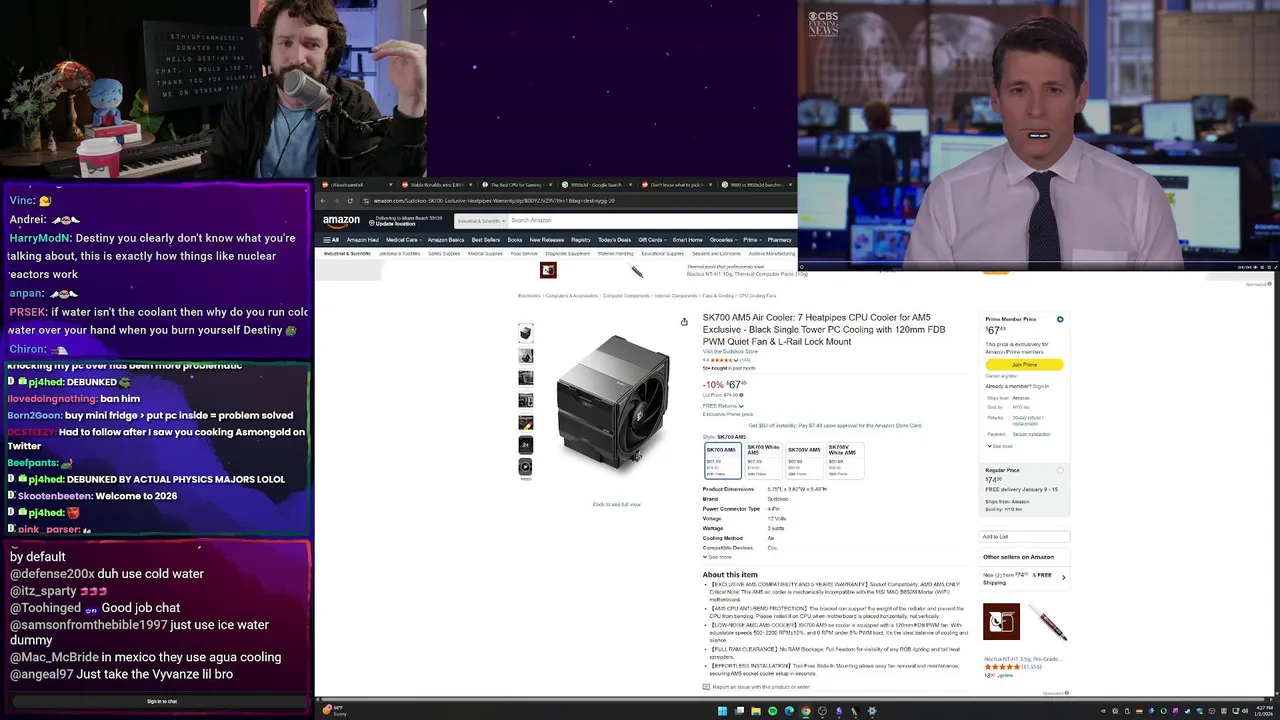This screenshot has width=1280, height=720.
Task: Expand See more under product specs
Action: [718, 557]
